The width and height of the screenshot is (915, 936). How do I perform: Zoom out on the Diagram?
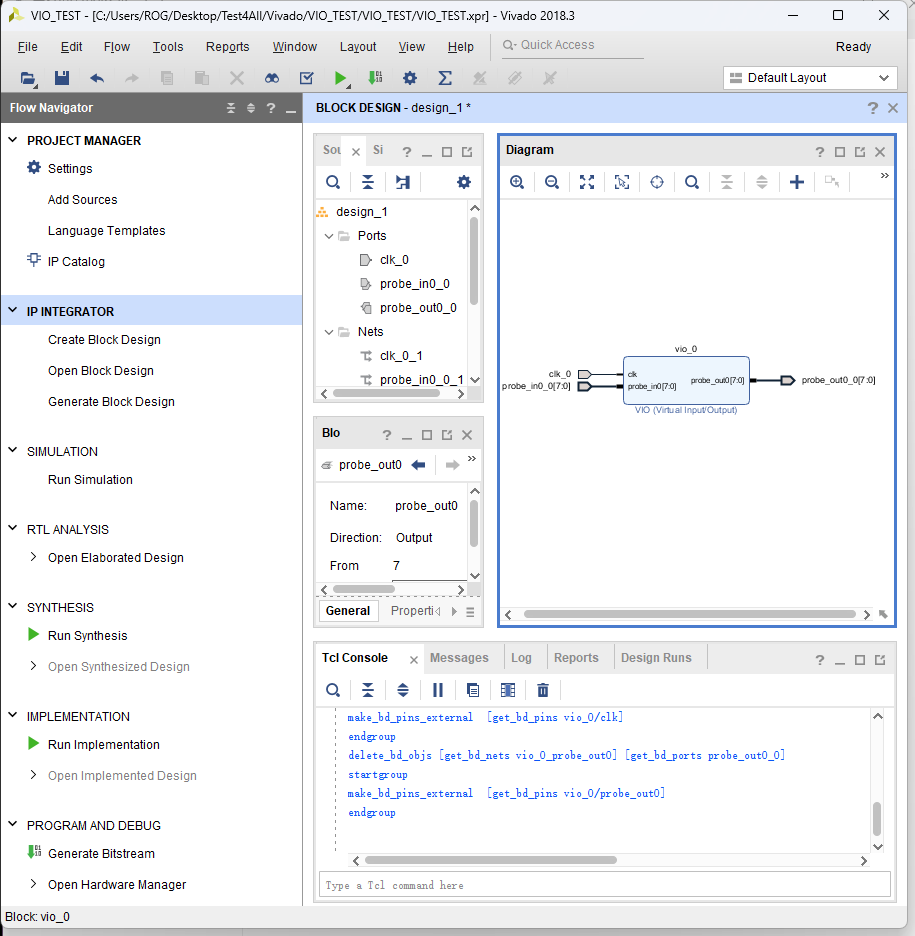pyautogui.click(x=552, y=182)
